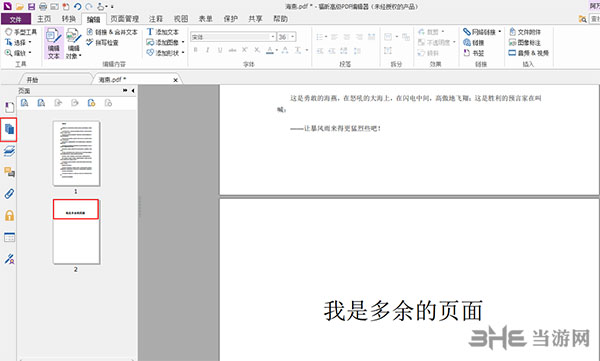Switch to the 表单 ribbon tab
600x361 pixels.
pyautogui.click(x=205, y=19)
